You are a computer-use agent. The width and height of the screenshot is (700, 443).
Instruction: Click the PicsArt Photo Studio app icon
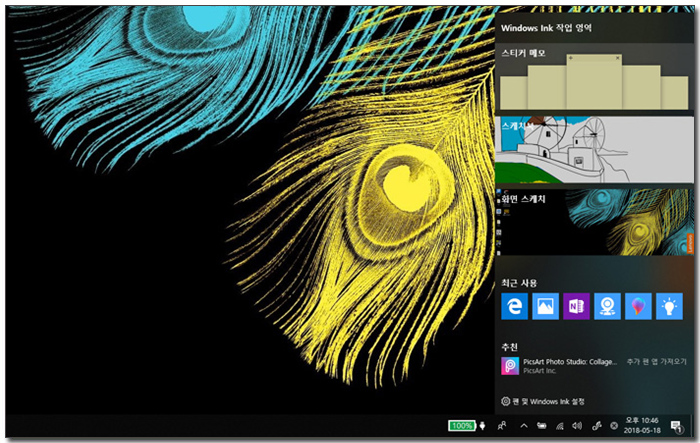(x=510, y=366)
